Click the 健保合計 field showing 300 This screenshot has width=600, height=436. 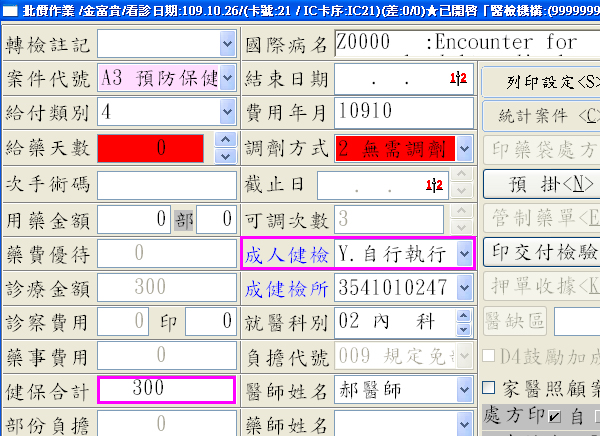tap(166, 389)
